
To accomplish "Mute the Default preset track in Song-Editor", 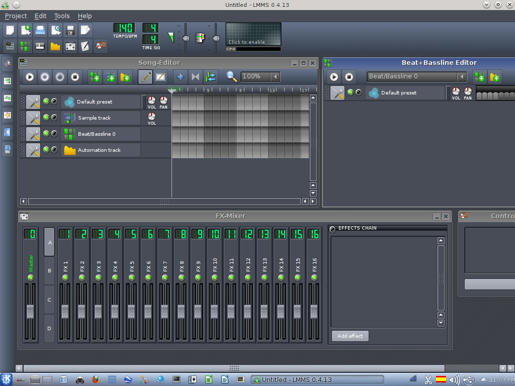I will pos(46,101).
